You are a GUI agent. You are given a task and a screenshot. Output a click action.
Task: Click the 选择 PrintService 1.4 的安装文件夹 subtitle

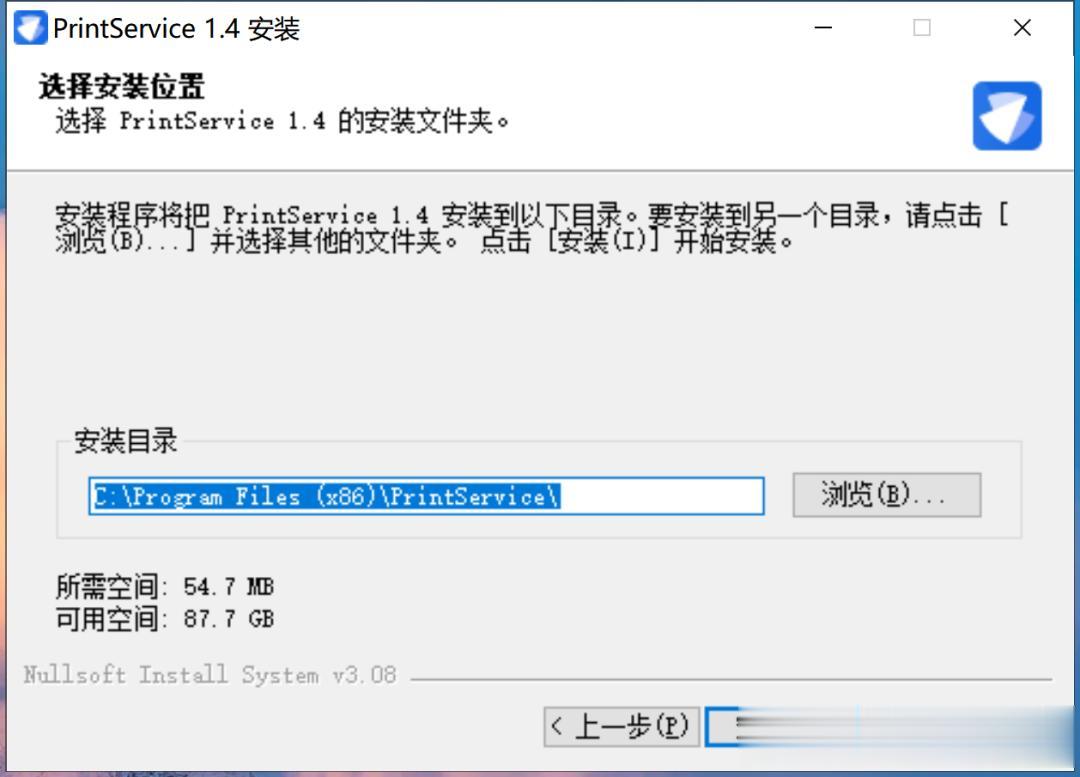(282, 121)
